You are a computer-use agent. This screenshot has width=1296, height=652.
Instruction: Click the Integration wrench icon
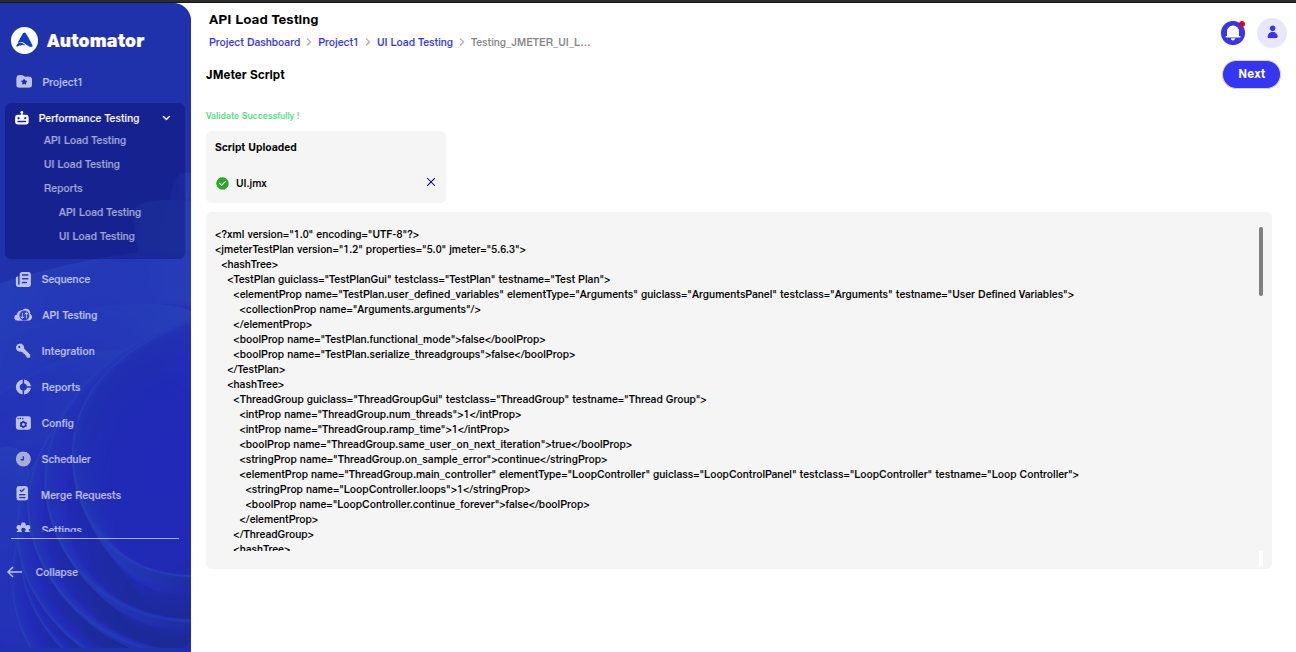point(24,352)
